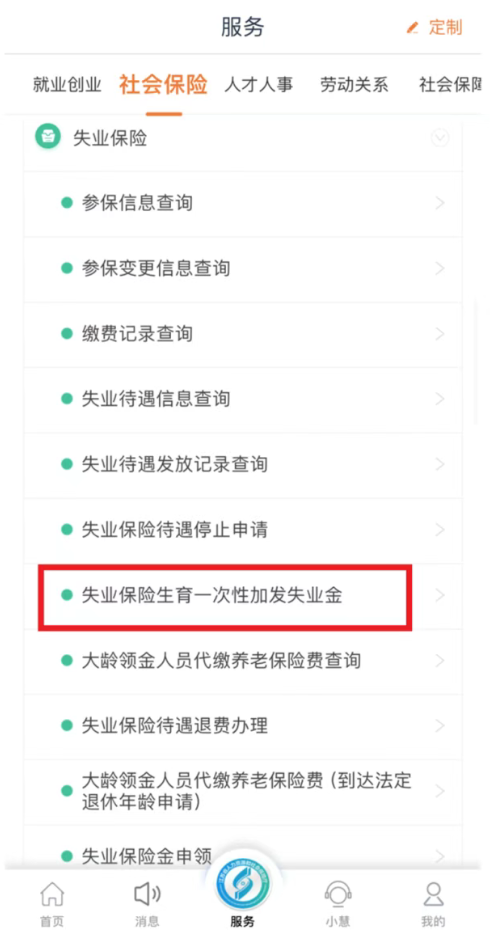Screen dimensions: 492x945
Task: Tap the 我的 profile icon
Action: pyautogui.click(x=433, y=894)
